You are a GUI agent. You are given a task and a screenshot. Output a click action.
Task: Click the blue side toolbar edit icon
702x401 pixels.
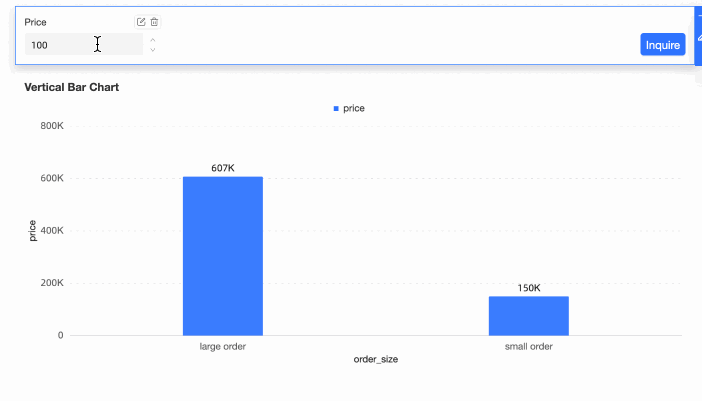(x=699, y=37)
